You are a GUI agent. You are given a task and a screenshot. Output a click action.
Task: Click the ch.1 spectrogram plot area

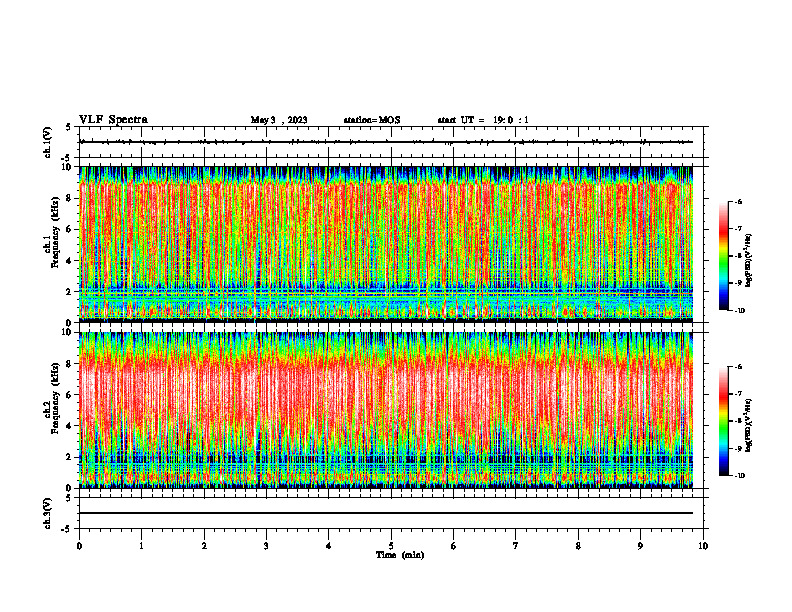(x=386, y=244)
